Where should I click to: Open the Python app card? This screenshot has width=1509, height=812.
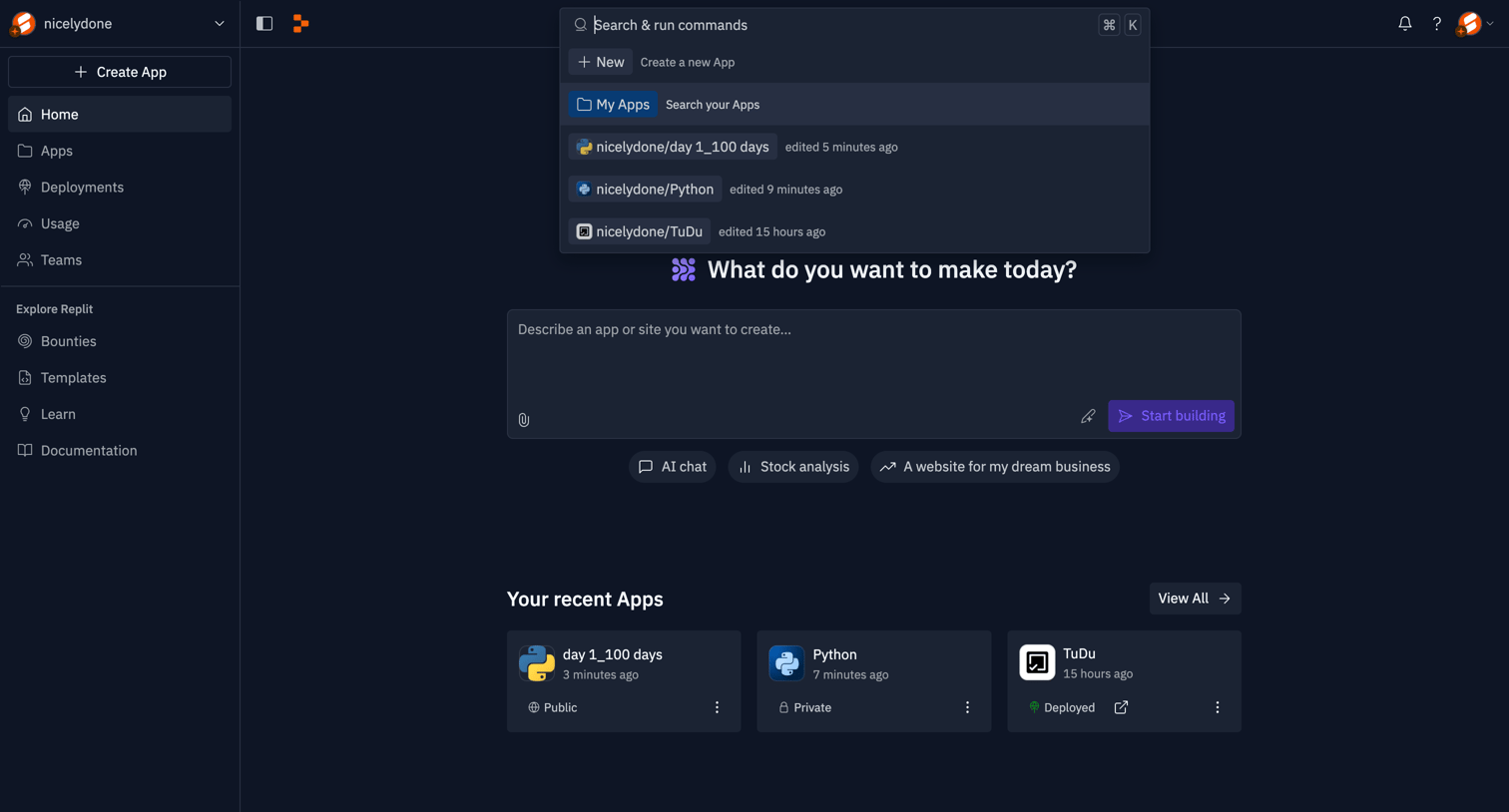pos(874,681)
